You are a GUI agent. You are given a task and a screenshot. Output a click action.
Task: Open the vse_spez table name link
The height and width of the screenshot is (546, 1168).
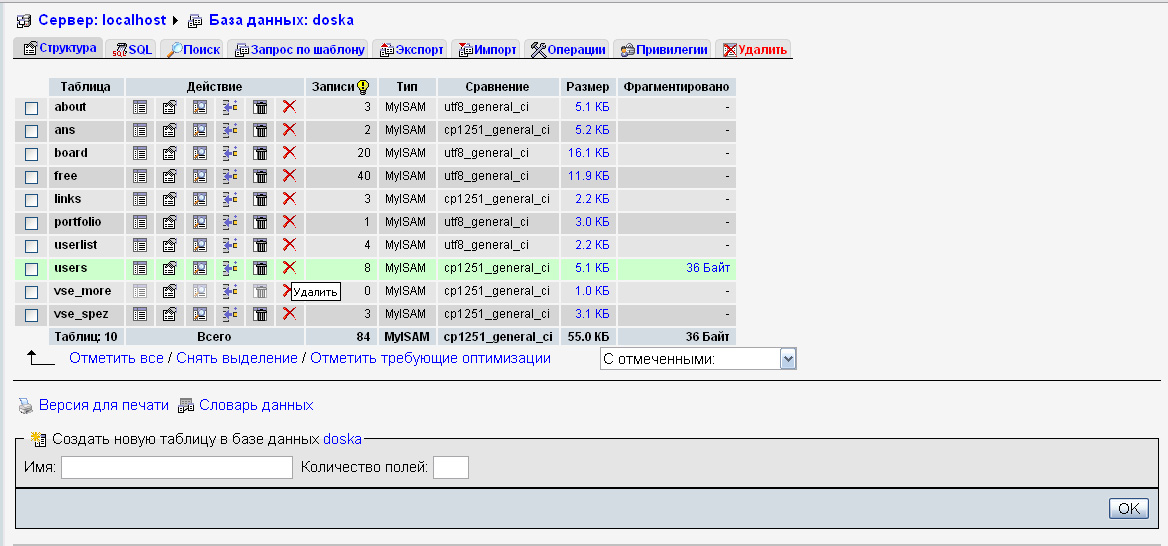coord(81,314)
